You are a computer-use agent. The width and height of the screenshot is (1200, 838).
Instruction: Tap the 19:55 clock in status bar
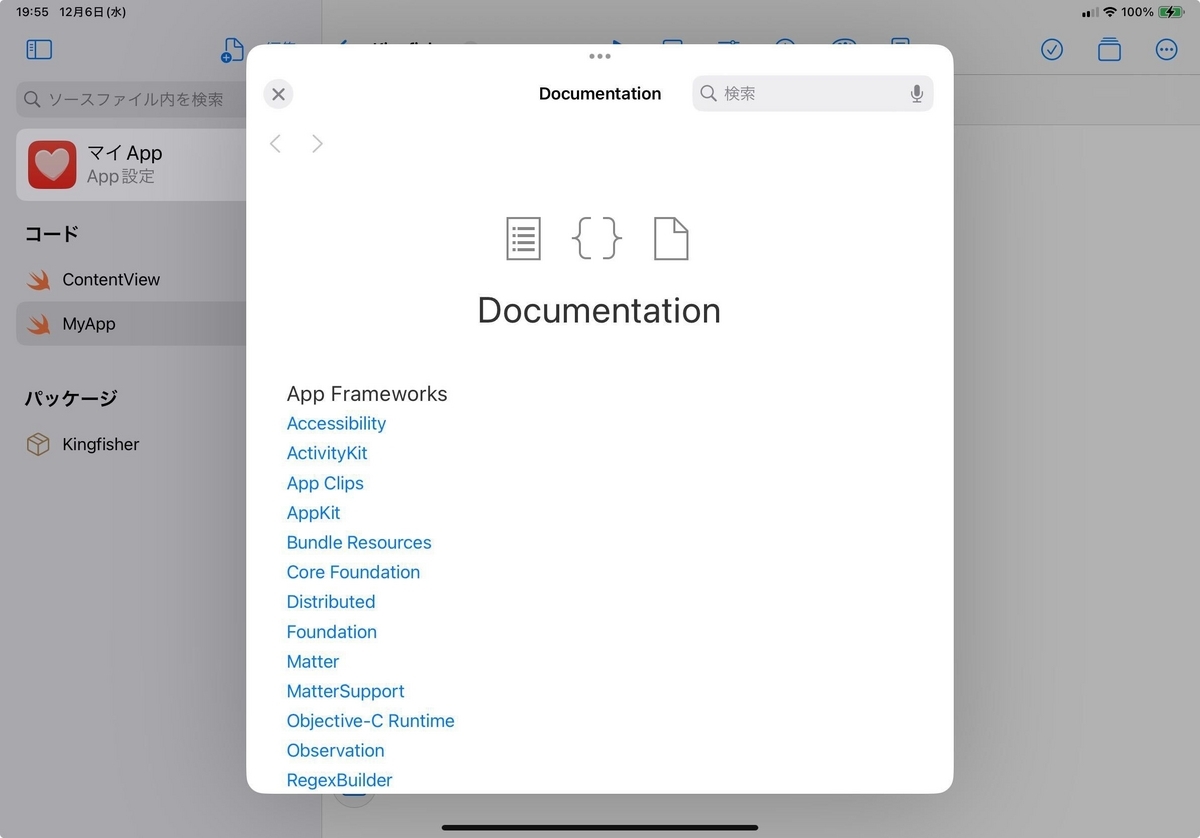pos(32,12)
